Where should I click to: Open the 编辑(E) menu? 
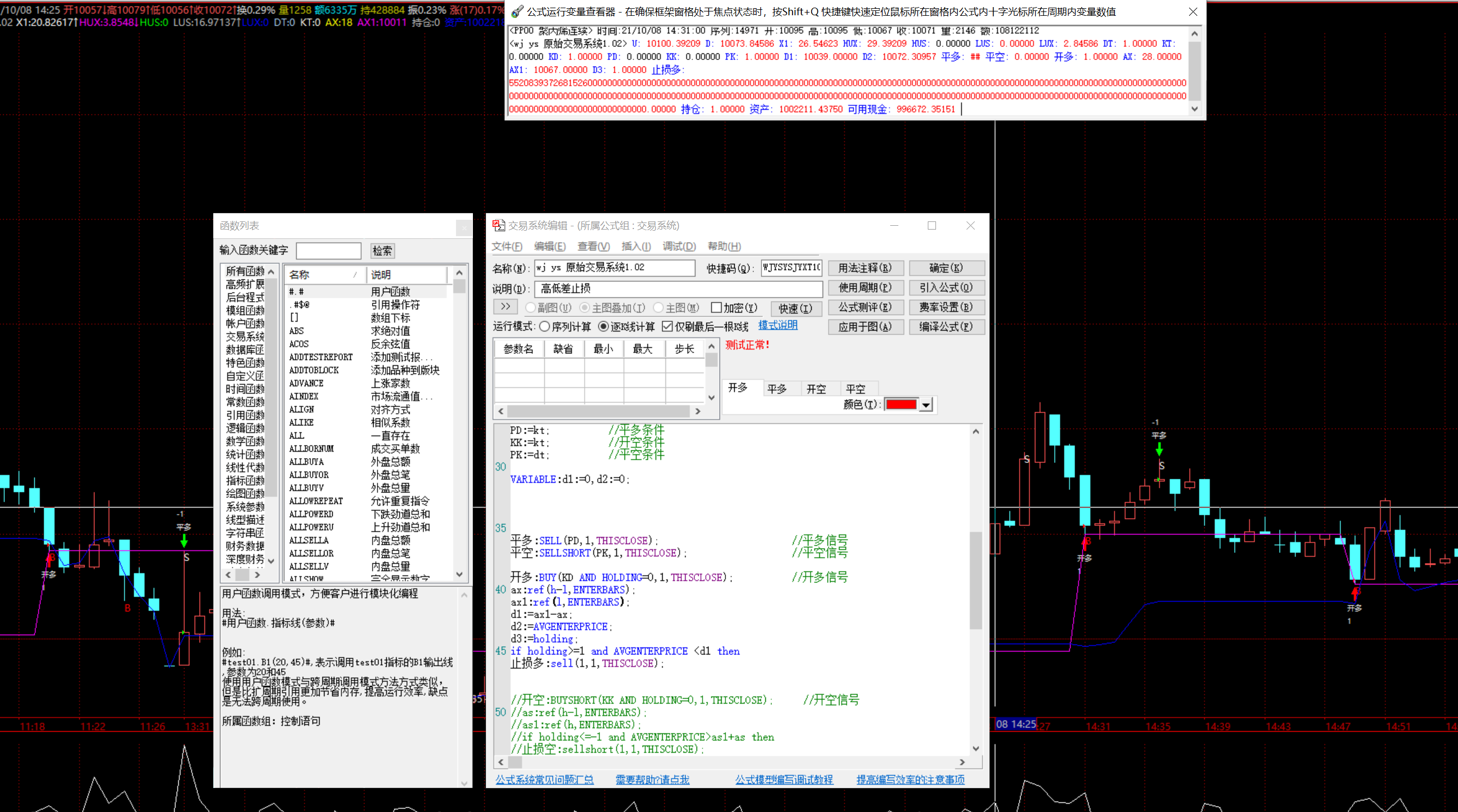550,246
